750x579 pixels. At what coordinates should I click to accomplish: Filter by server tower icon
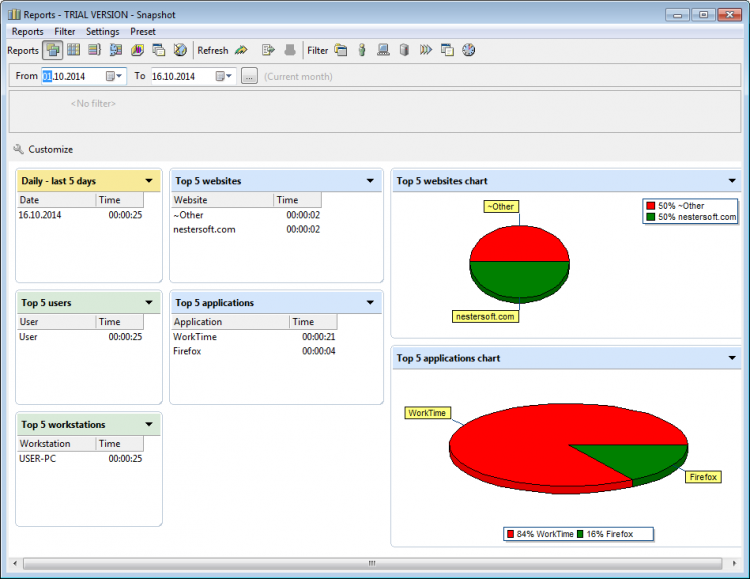pos(404,50)
